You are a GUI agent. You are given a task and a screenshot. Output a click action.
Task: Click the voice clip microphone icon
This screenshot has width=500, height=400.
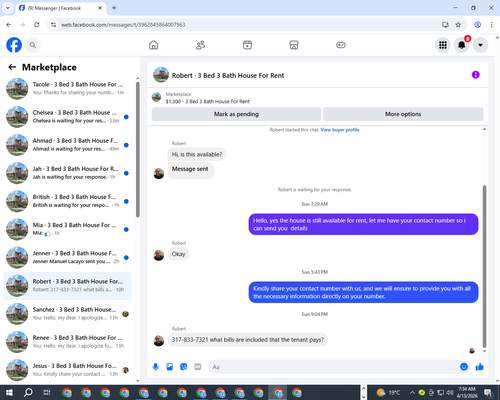click(156, 367)
